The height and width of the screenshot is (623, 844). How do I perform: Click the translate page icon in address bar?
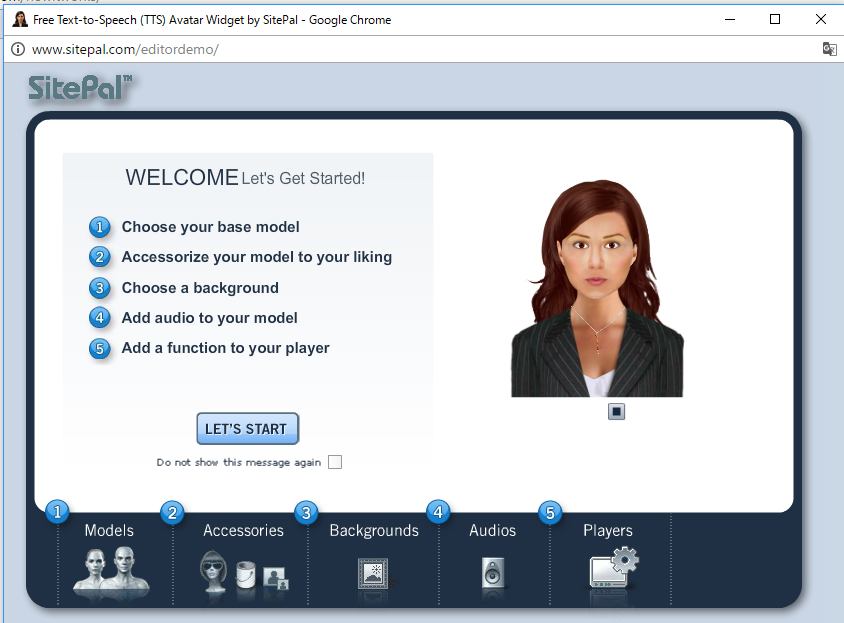829,49
